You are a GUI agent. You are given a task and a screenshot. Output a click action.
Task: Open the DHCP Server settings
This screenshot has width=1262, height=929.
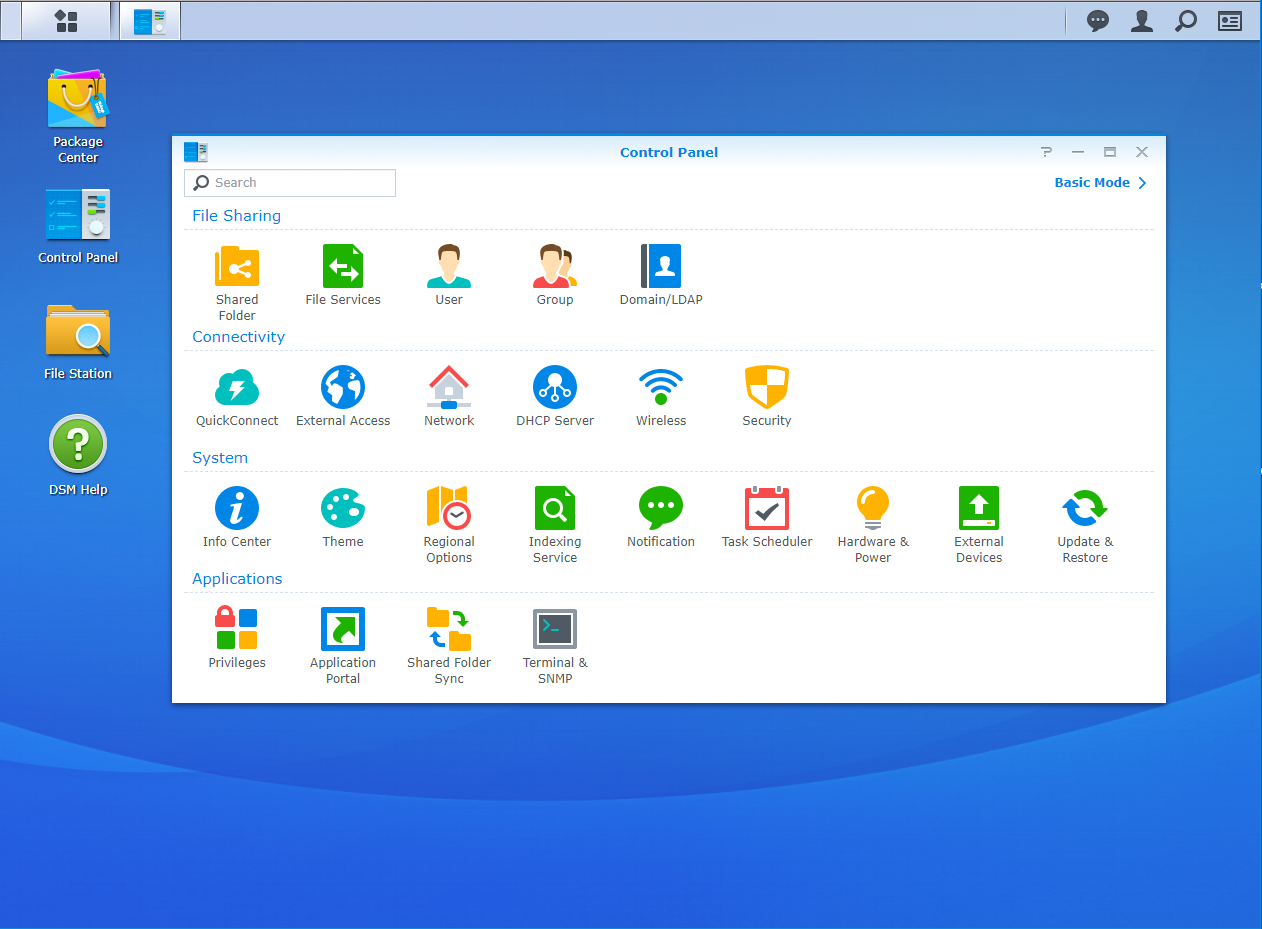[555, 388]
